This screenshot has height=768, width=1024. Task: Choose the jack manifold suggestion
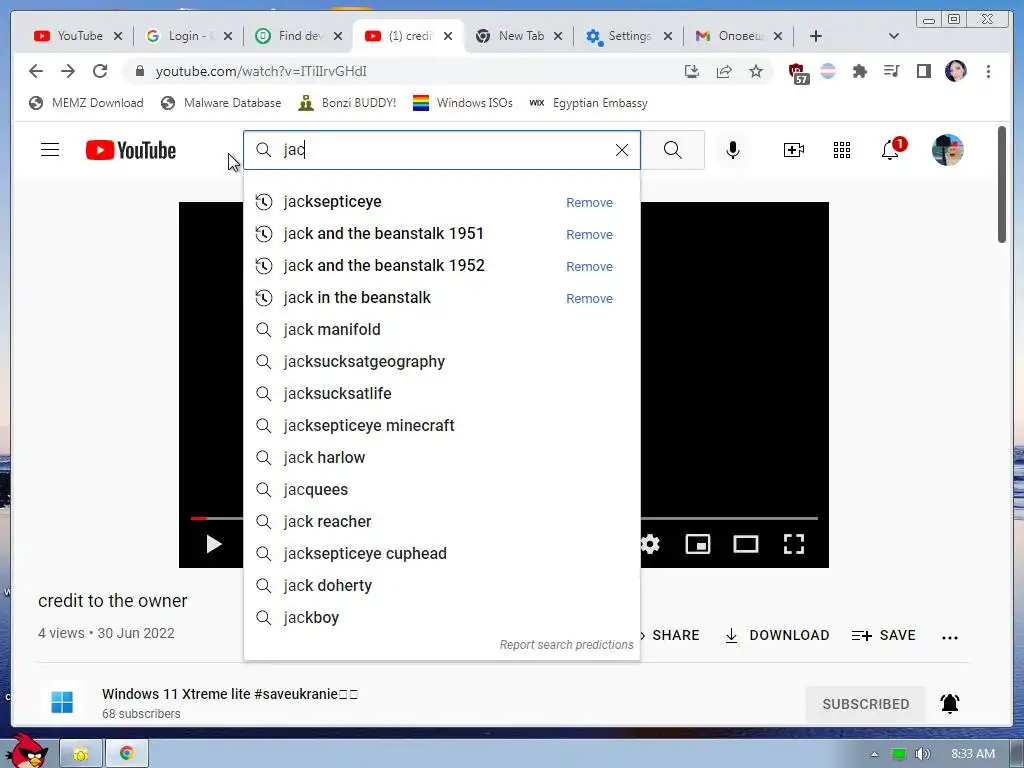click(442, 330)
